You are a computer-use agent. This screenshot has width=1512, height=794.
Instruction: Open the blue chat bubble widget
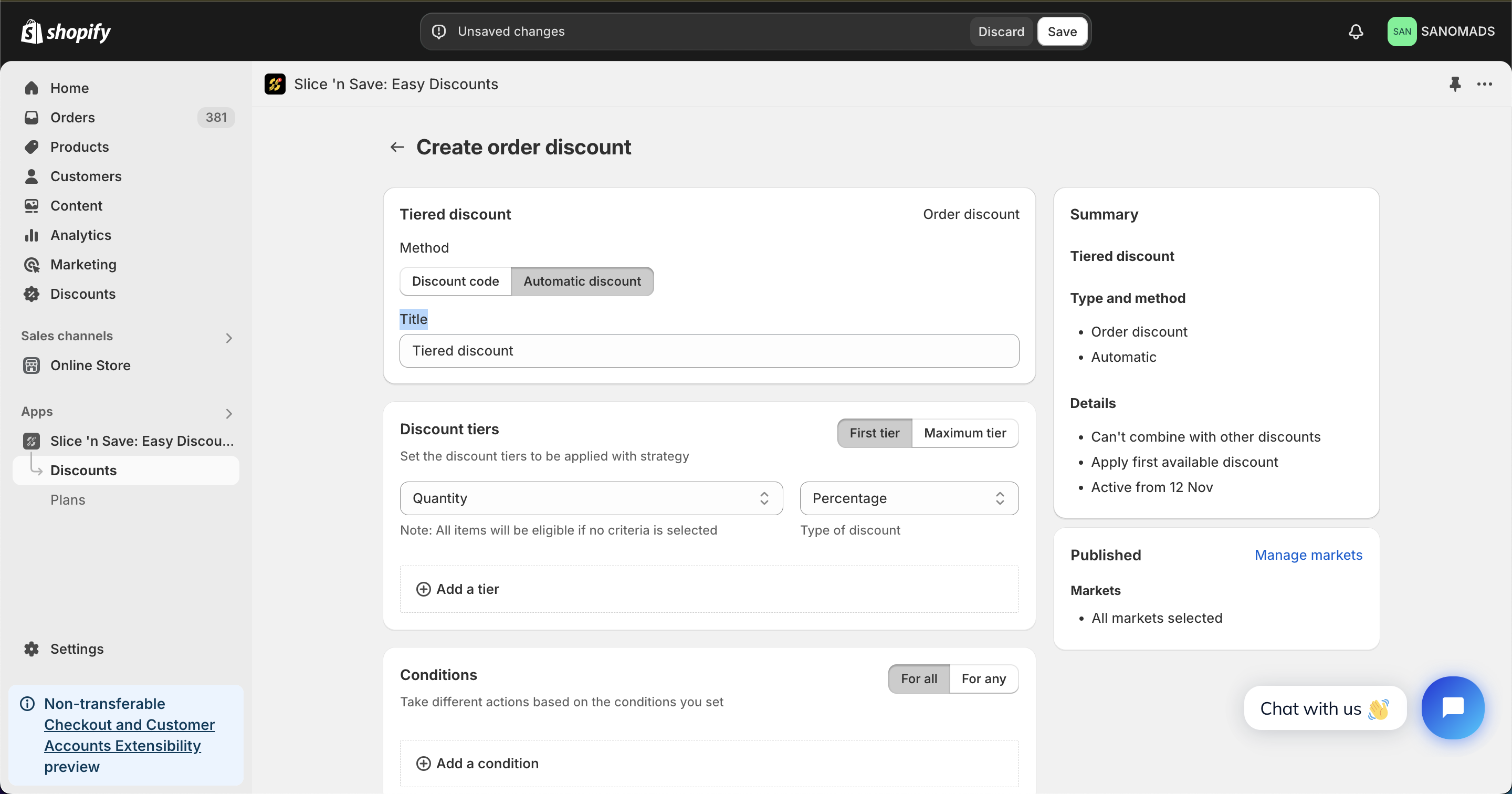[x=1453, y=707]
